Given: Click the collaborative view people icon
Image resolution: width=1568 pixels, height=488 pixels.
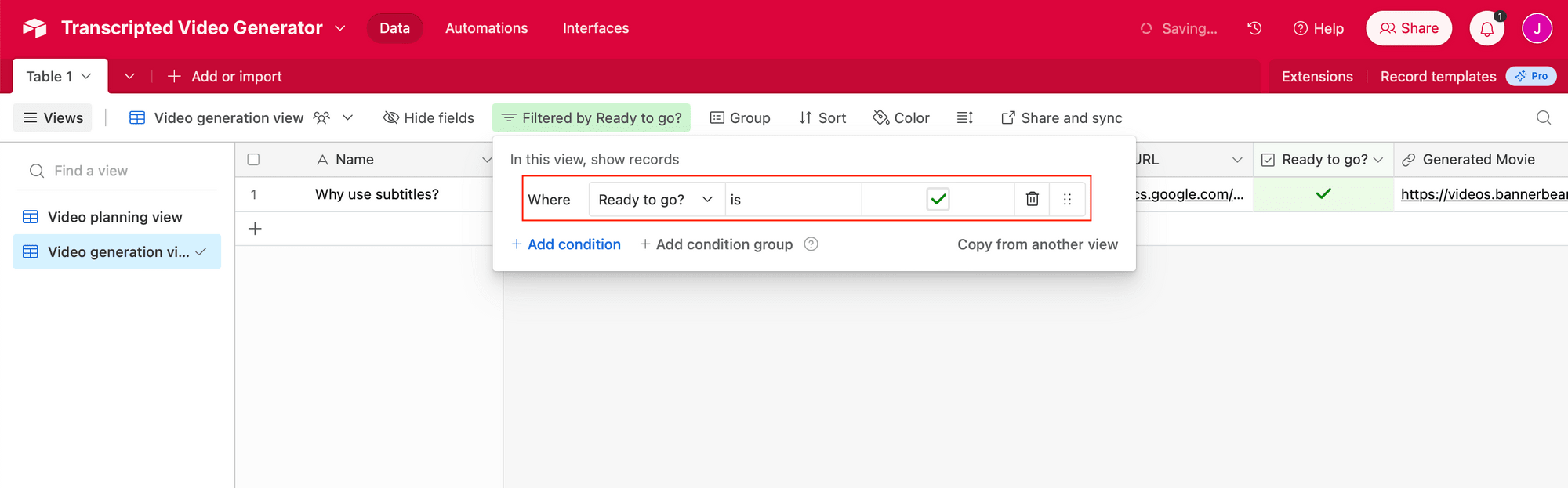Looking at the screenshot, I should [x=321, y=117].
